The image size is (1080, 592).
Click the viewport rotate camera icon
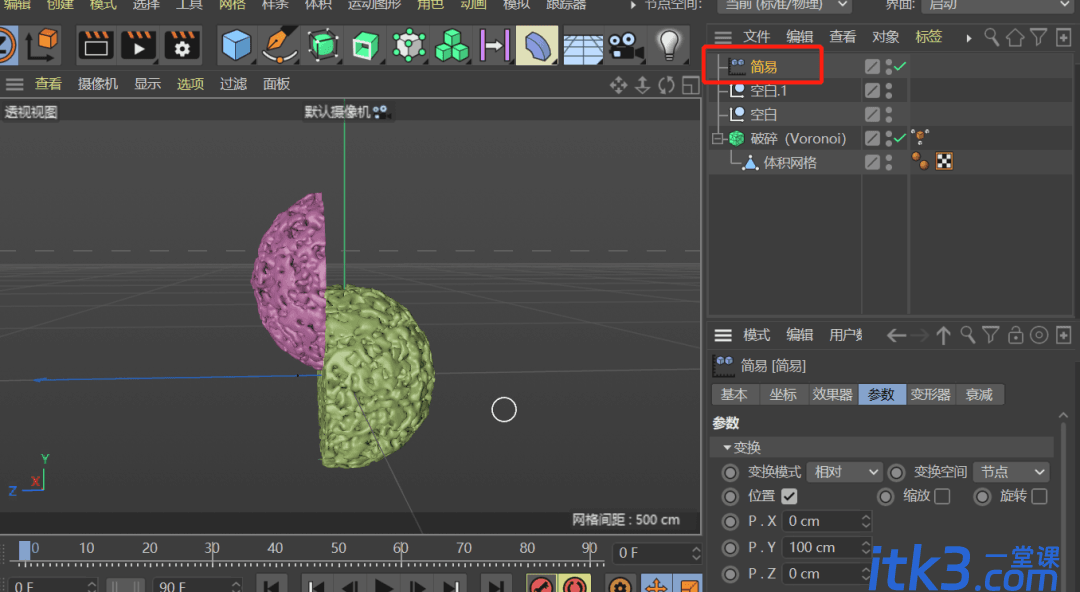[666, 85]
